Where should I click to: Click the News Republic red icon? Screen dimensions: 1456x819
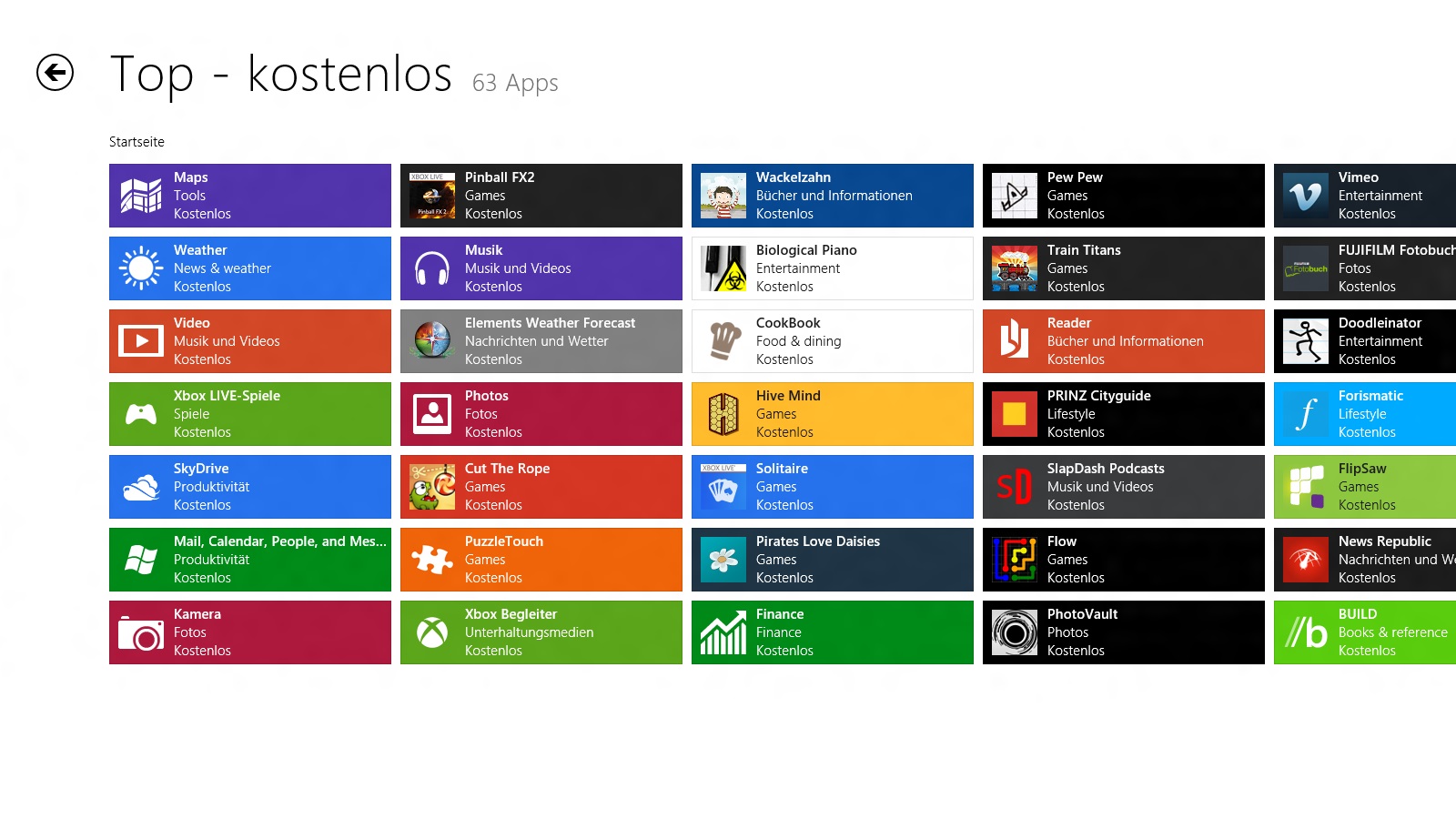tap(1306, 560)
